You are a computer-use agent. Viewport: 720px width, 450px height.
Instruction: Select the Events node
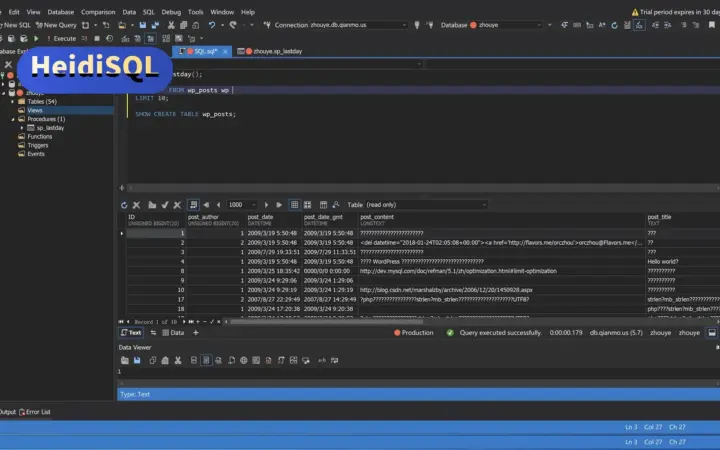36,154
